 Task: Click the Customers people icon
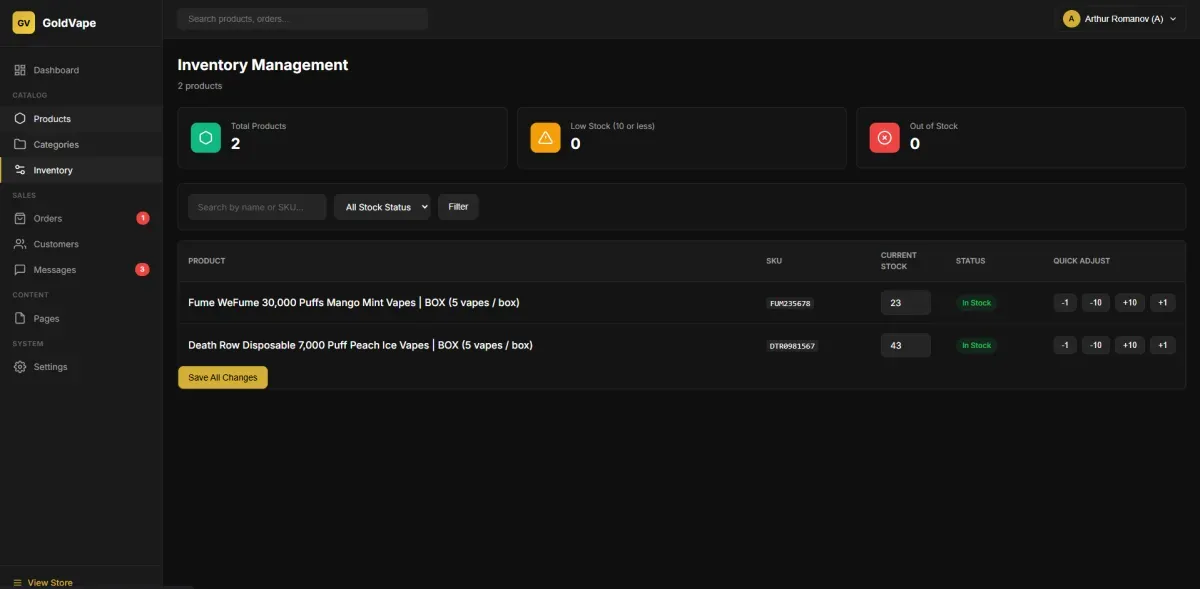pyautogui.click(x=20, y=244)
